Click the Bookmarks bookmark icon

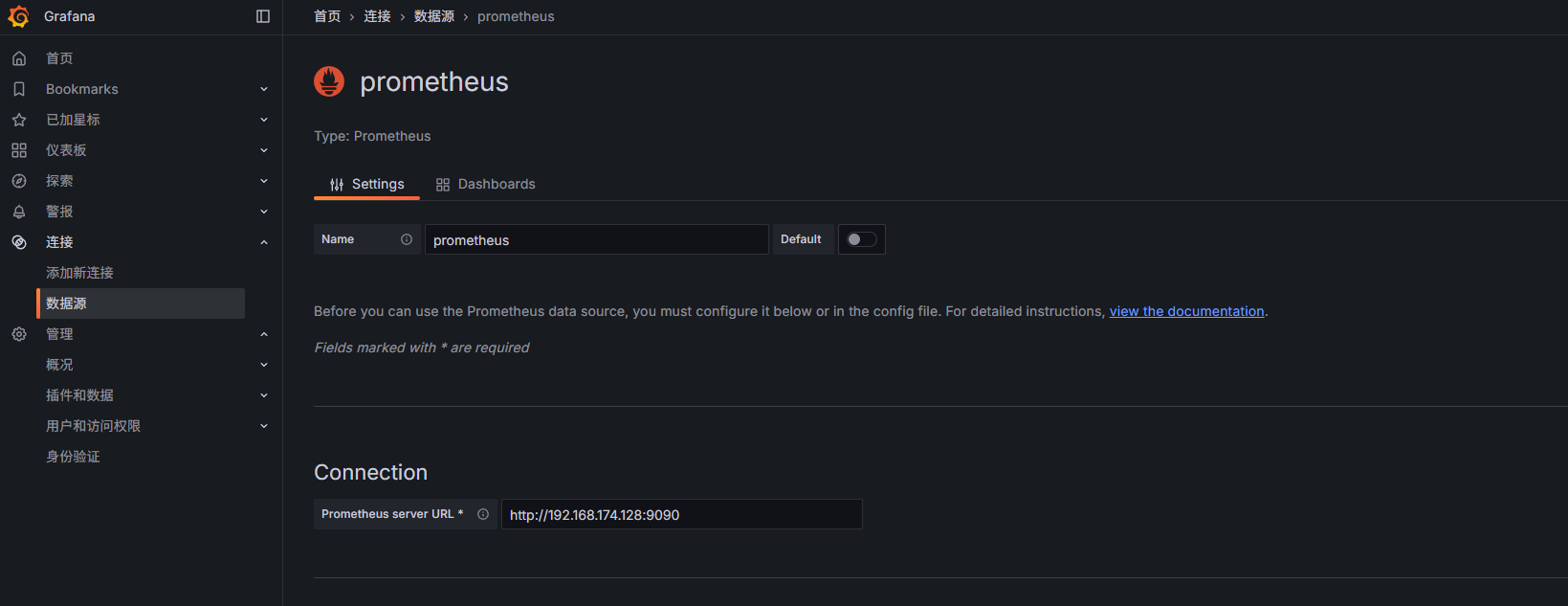(19, 89)
